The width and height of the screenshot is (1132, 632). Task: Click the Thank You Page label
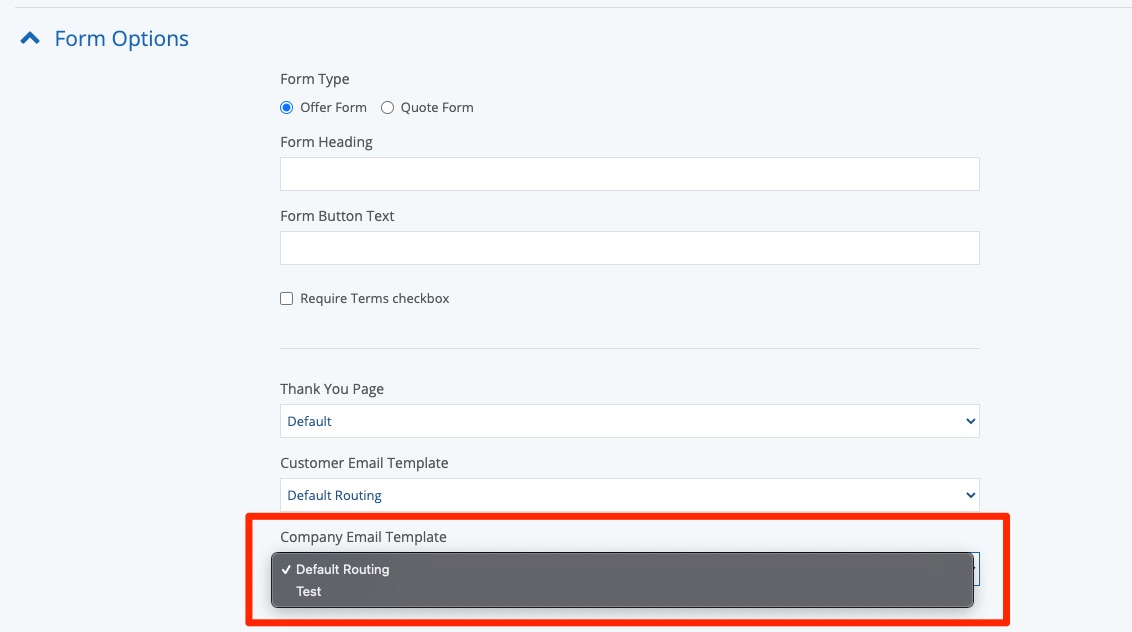click(331, 389)
